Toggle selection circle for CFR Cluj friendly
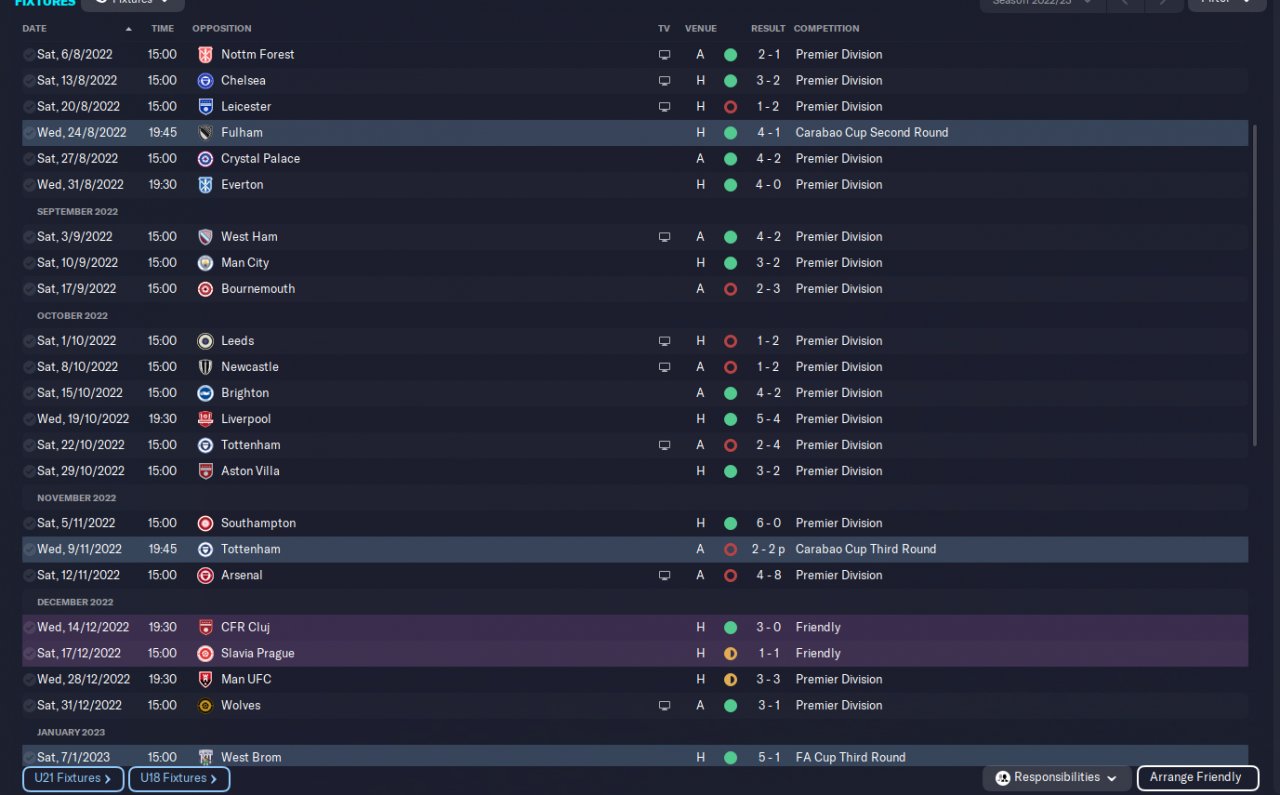This screenshot has height=795, width=1280. [29, 627]
